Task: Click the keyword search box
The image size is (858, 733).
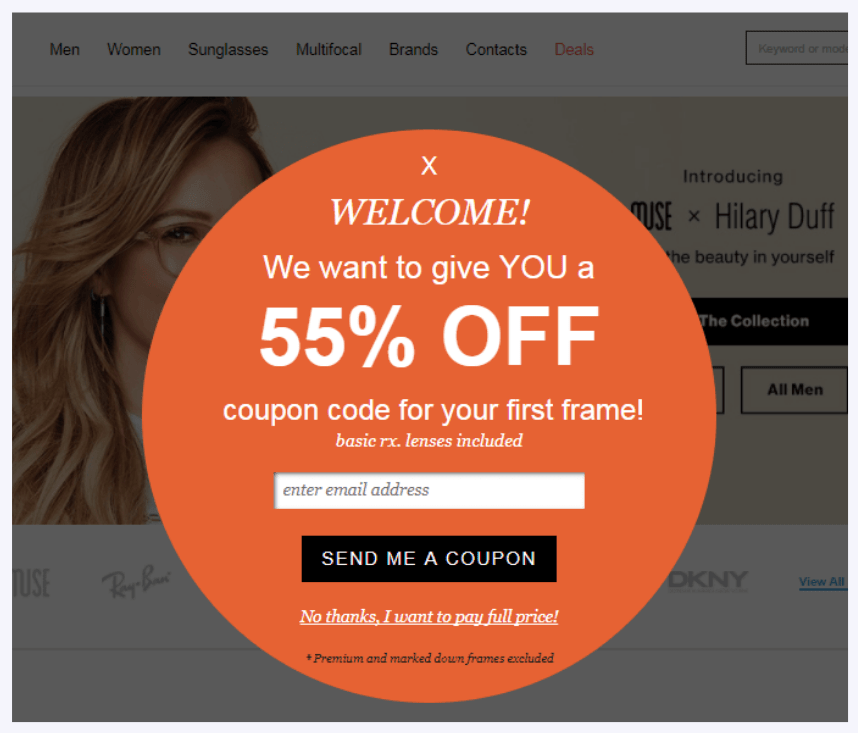Action: click(797, 48)
